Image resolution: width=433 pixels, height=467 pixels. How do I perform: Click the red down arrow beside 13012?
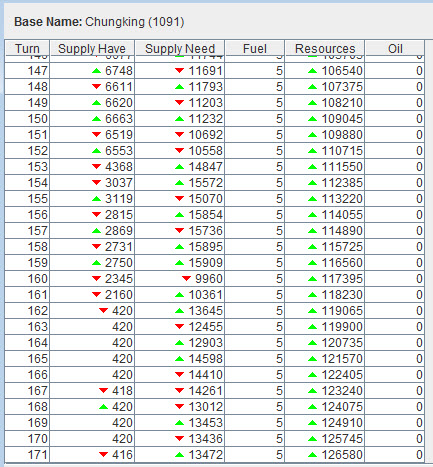point(179,407)
